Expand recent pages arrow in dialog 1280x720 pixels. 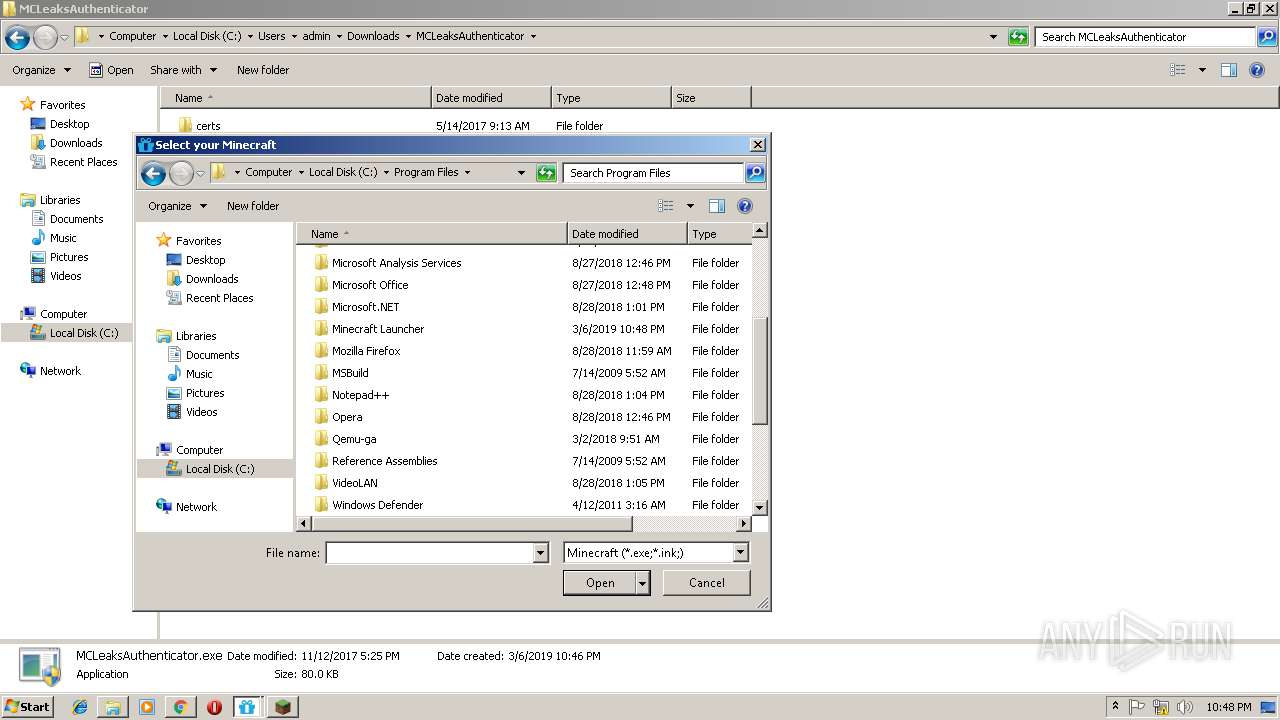(200, 174)
